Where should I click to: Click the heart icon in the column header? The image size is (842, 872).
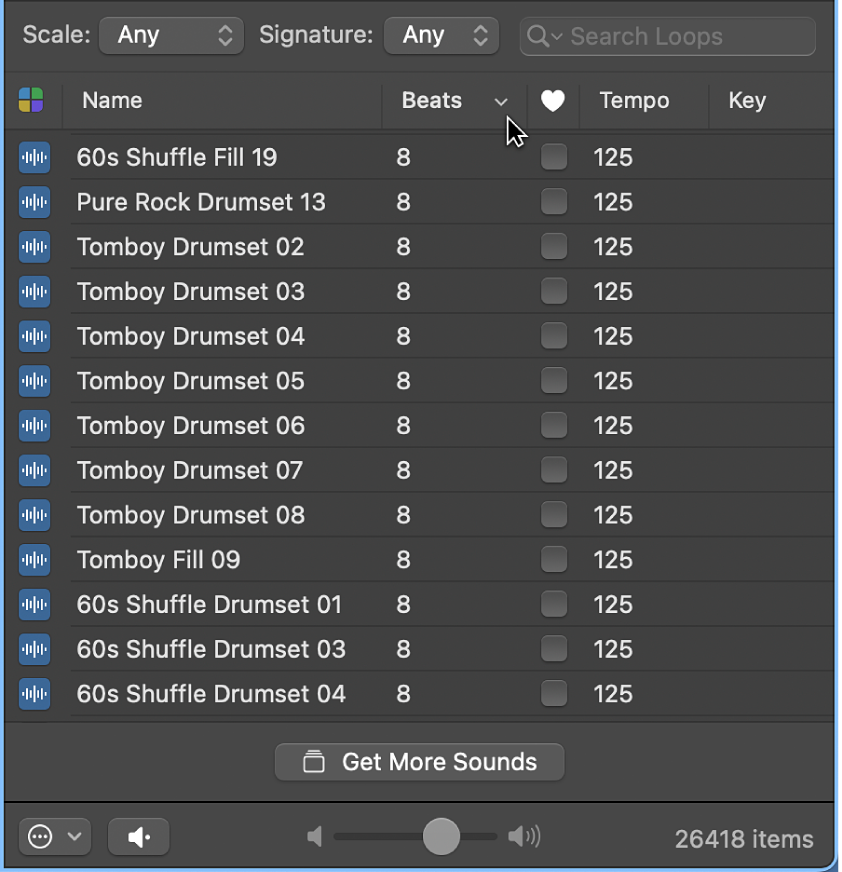tap(553, 100)
